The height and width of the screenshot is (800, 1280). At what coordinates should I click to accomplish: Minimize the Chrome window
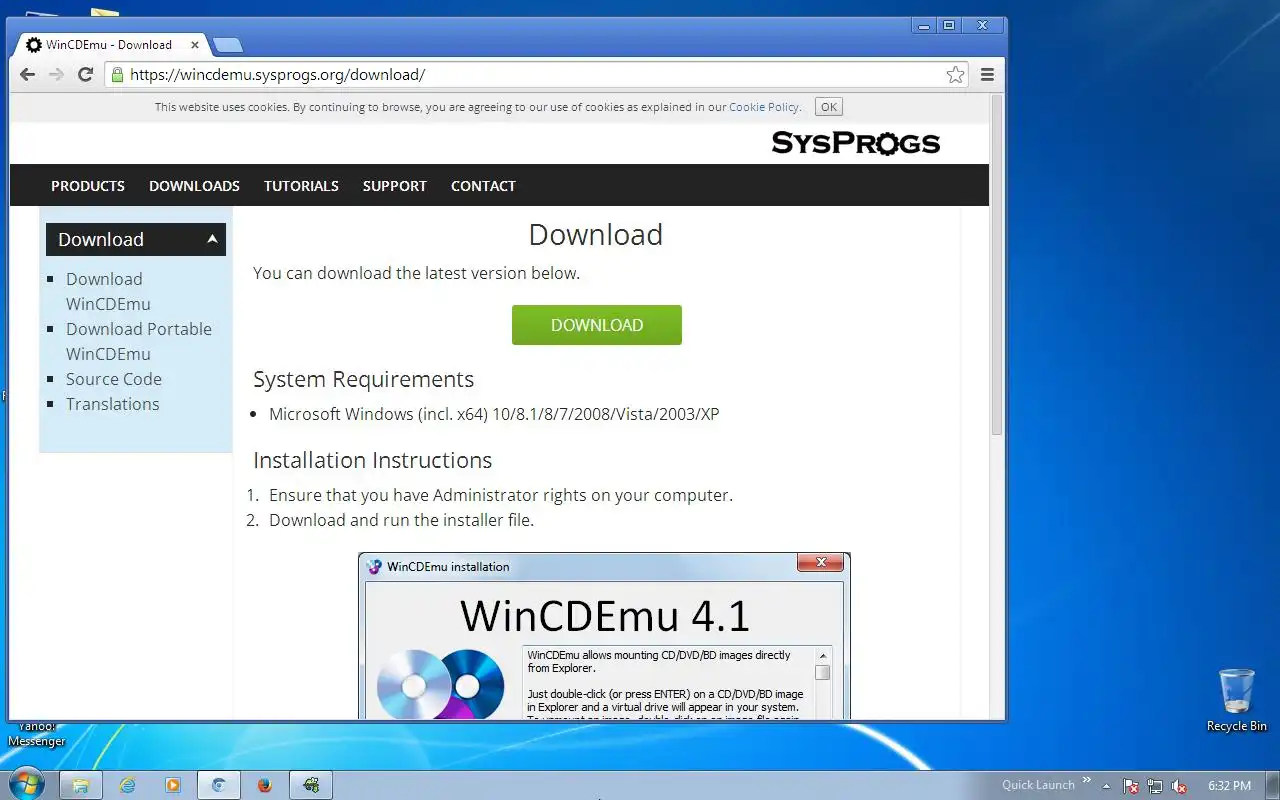coord(924,25)
